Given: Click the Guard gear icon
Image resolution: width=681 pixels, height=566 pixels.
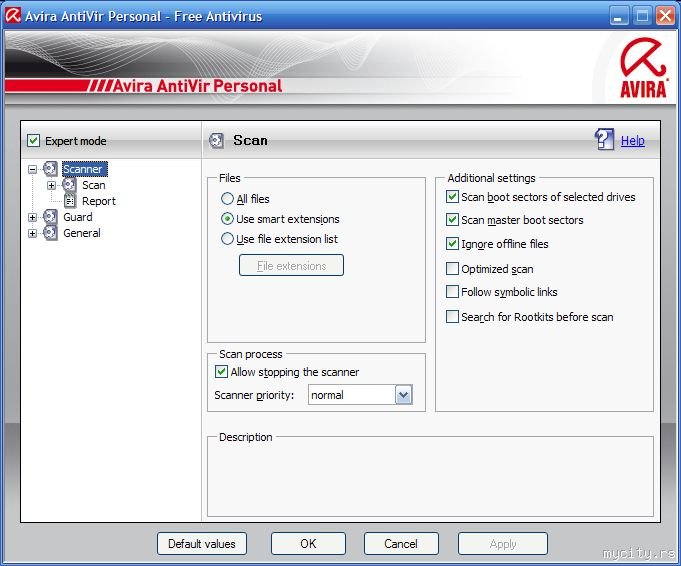Looking at the screenshot, I should [x=50, y=216].
